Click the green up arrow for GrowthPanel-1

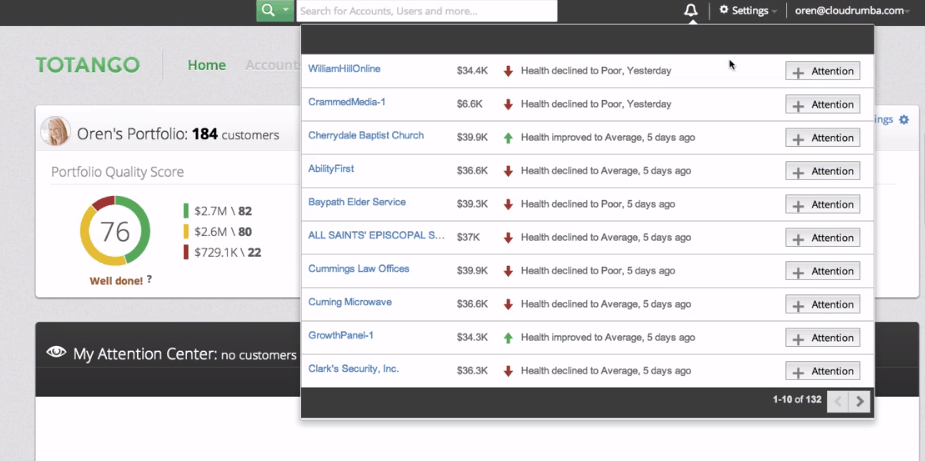pyautogui.click(x=508, y=338)
